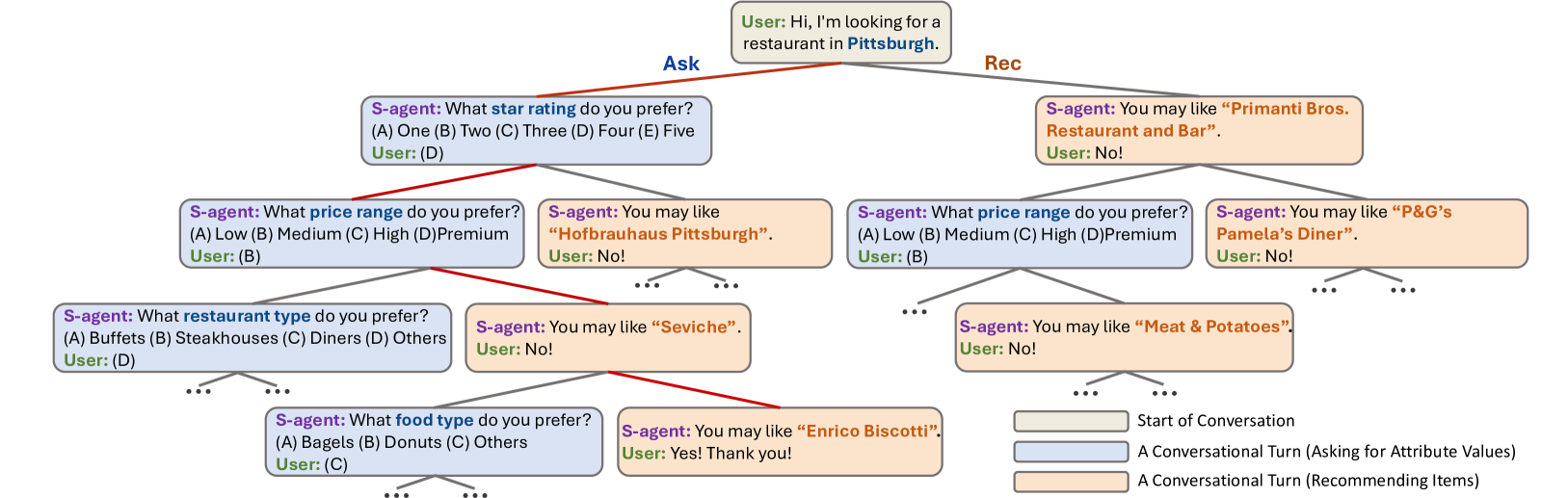This screenshot has height=498, width=1568.
Task: Click the "Recommending Items" legend text
Action: click(1308, 481)
